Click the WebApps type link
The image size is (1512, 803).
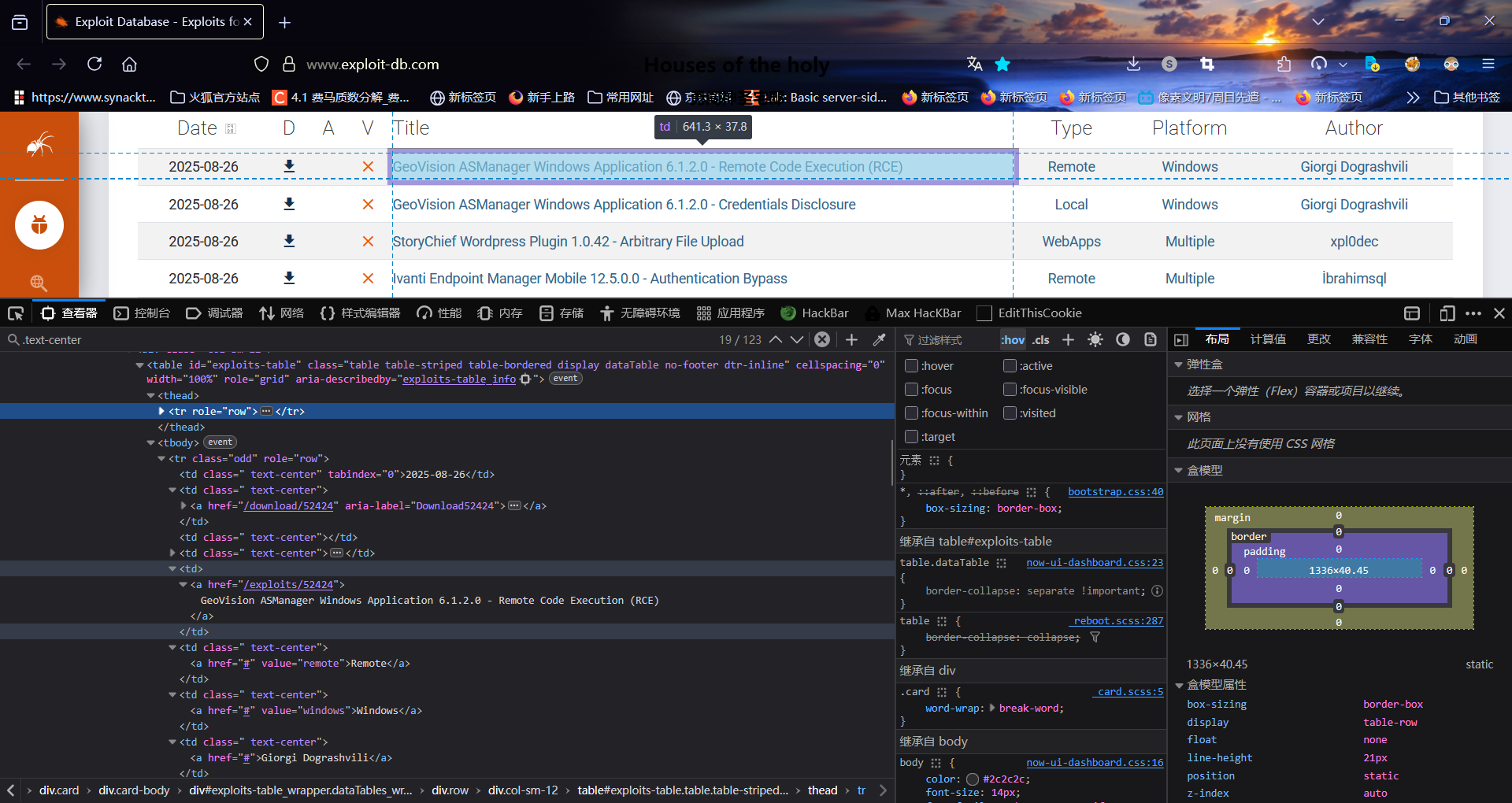click(x=1071, y=241)
